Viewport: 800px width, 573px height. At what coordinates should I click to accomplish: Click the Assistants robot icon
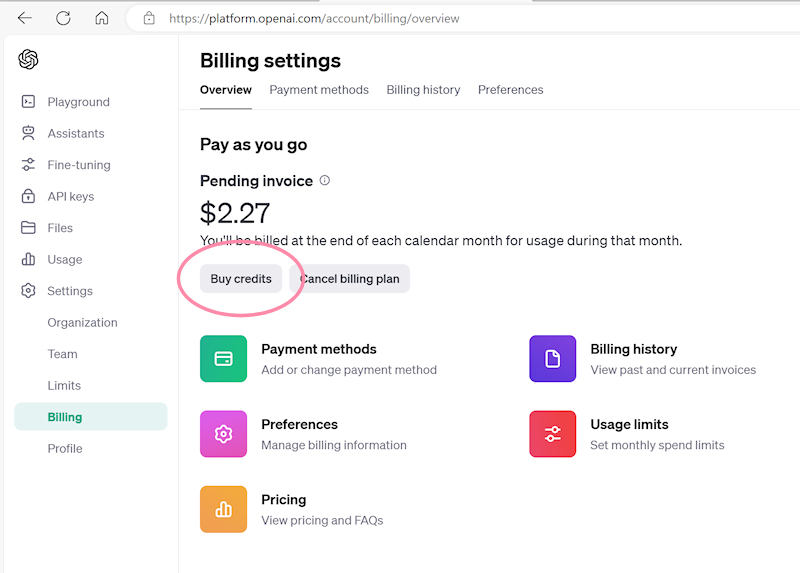coord(28,133)
